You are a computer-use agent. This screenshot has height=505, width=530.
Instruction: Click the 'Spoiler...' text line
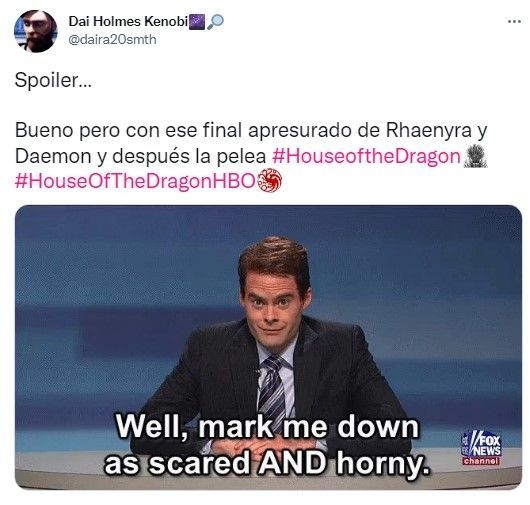53,80
